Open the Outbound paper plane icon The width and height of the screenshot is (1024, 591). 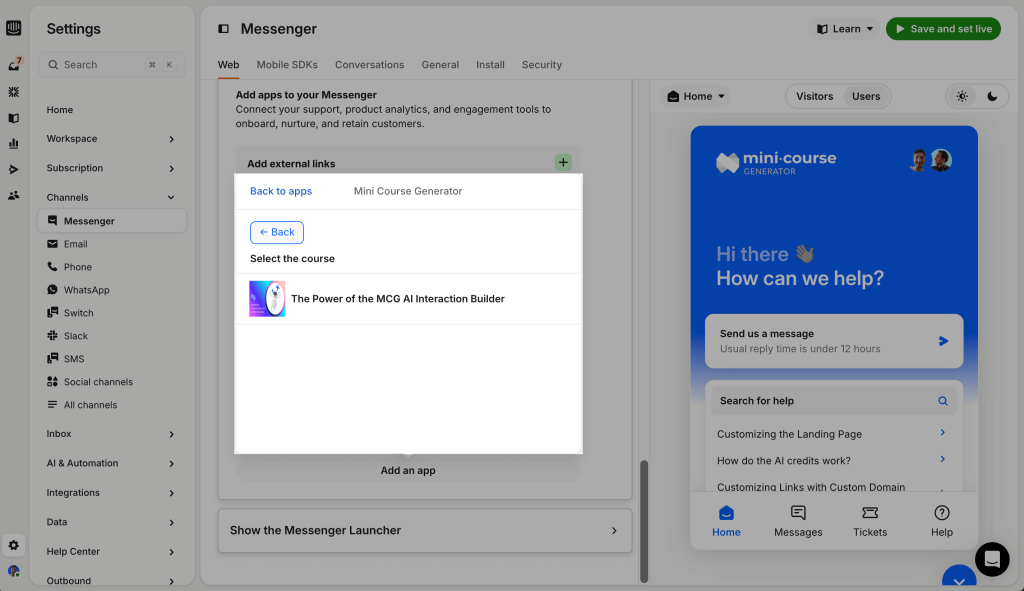[x=13, y=169]
